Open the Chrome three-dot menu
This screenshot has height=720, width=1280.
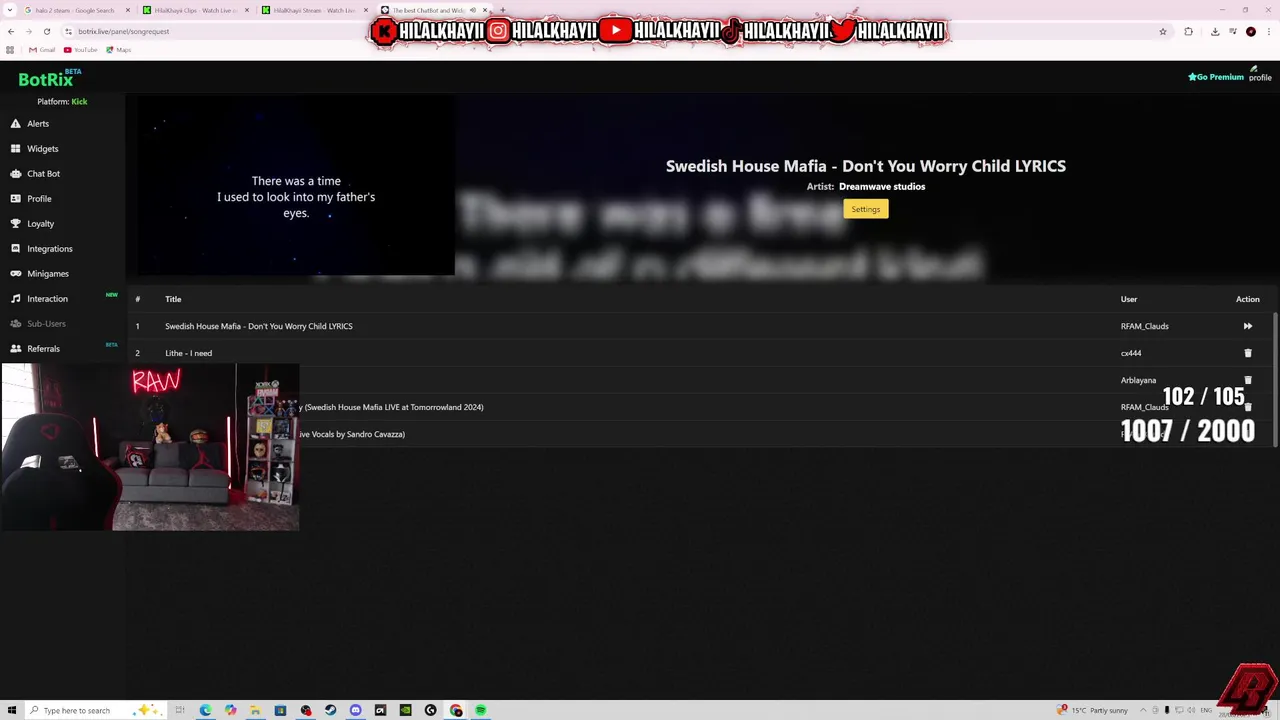pyautogui.click(x=1269, y=31)
